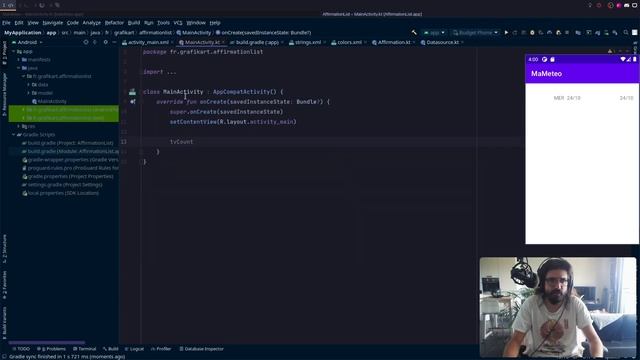Click the MaMeteo title in emulator app bar
640x360 pixels.
tap(546, 74)
